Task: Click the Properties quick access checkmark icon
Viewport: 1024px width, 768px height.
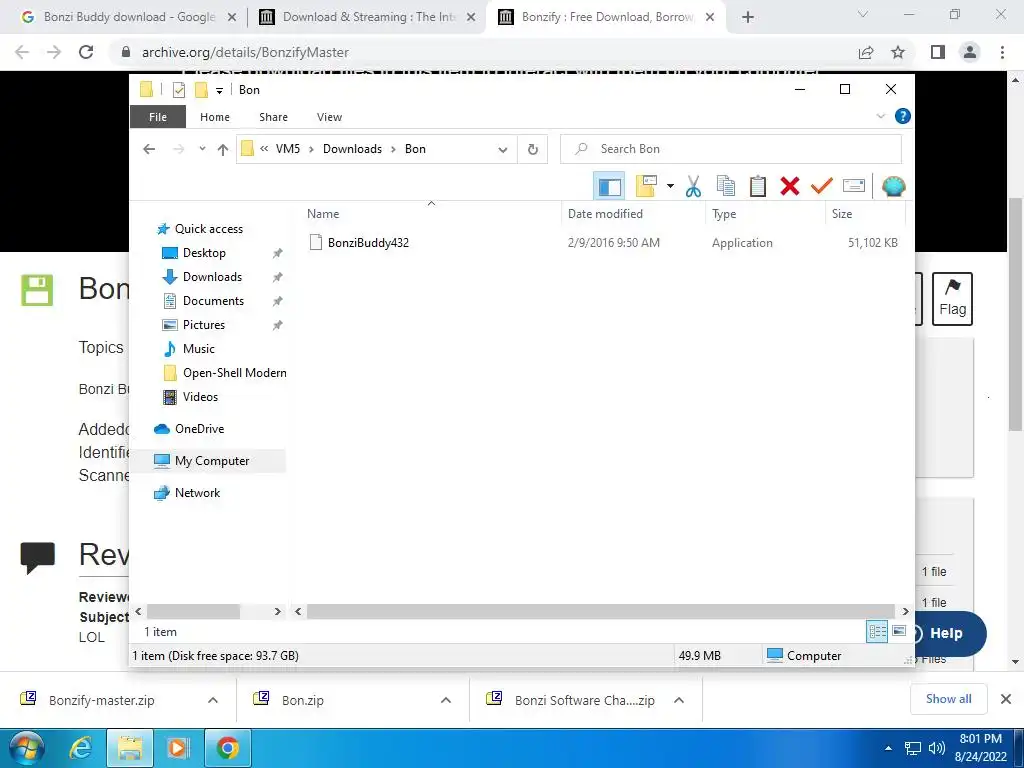Action: click(179, 89)
